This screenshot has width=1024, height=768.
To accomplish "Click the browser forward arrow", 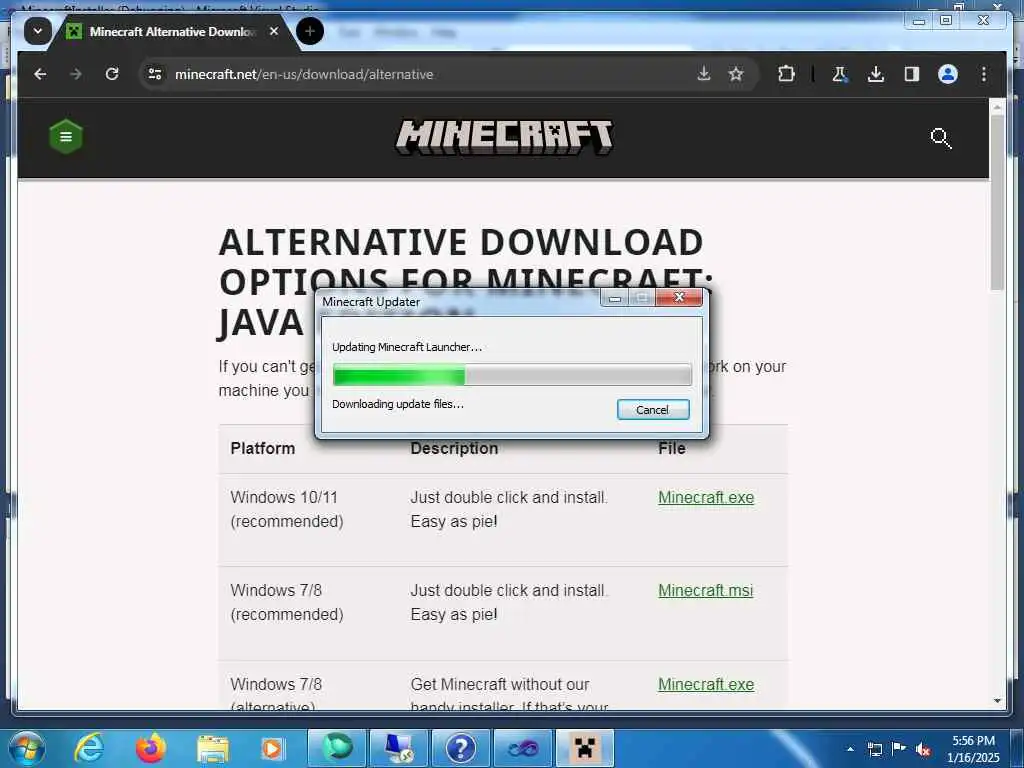I will click(76, 74).
